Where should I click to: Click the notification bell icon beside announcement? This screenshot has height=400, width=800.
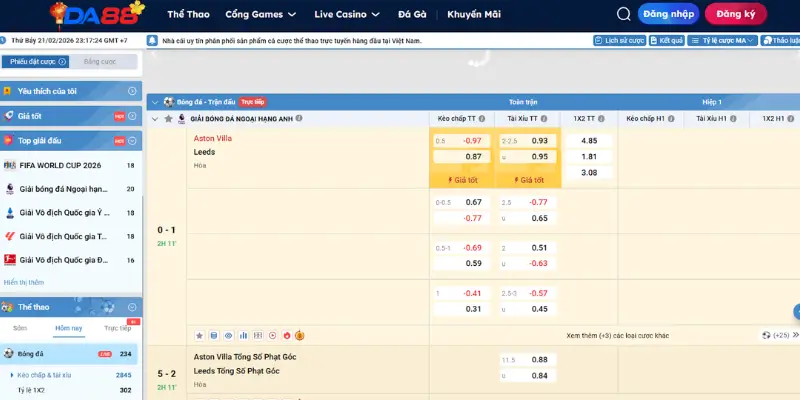[x=152, y=40]
